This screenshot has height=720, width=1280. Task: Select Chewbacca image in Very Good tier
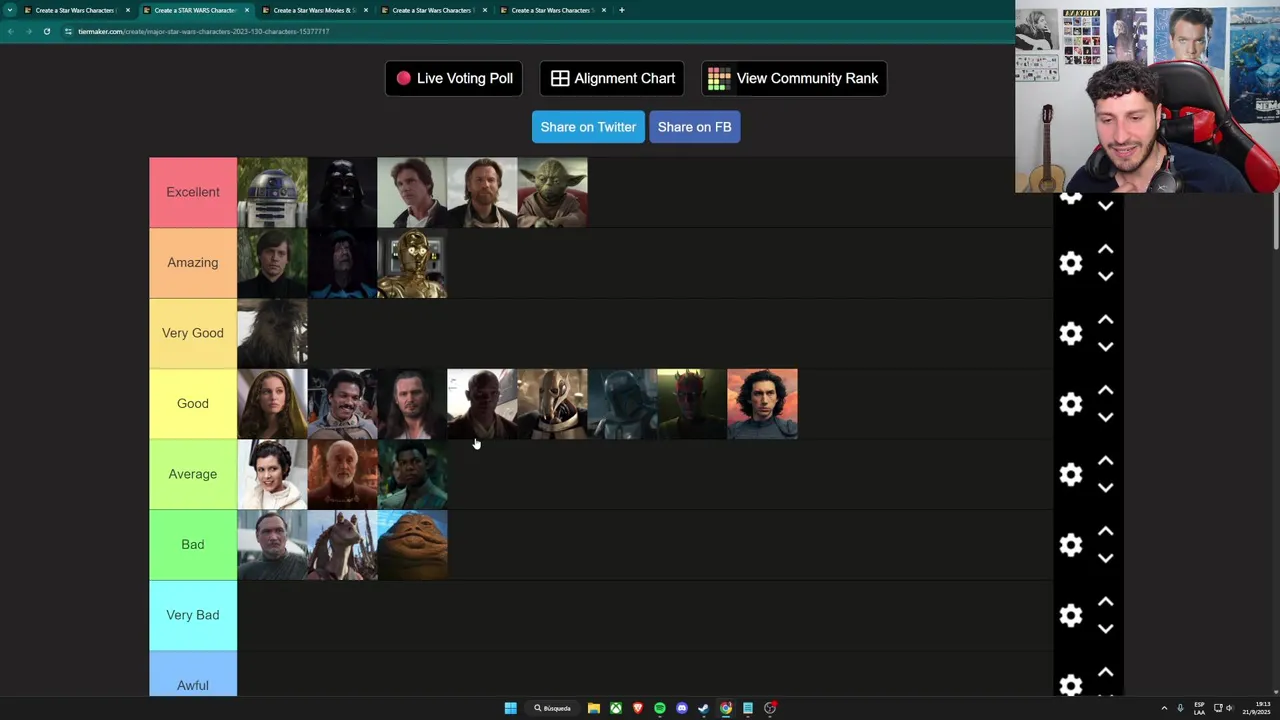pos(272,333)
